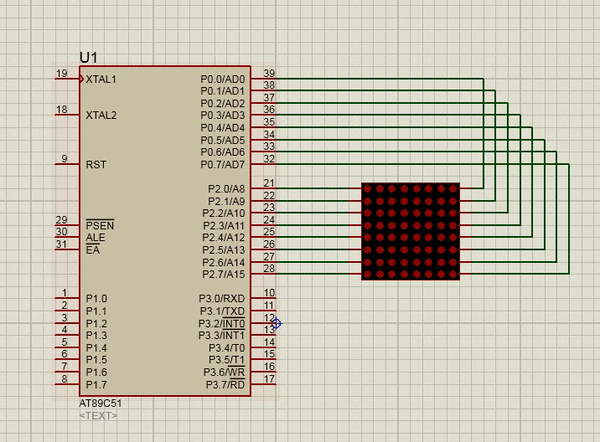The height and width of the screenshot is (442, 600).
Task: Click the P2.0/A8 pin label
Action: 226,189
